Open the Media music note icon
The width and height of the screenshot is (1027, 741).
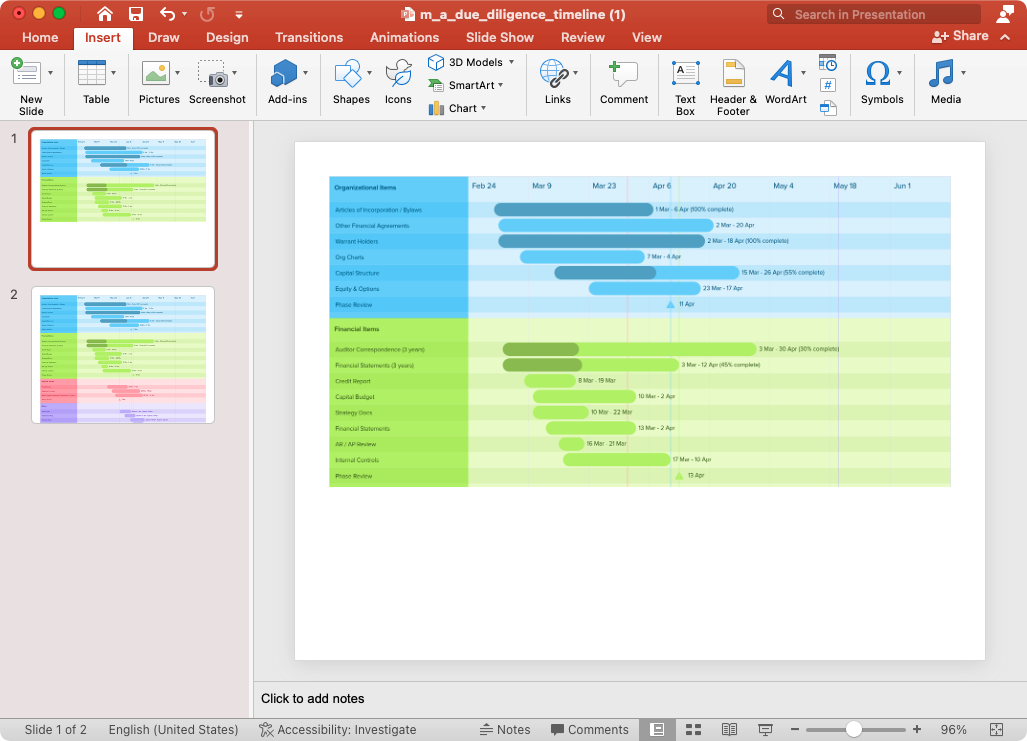click(x=942, y=73)
